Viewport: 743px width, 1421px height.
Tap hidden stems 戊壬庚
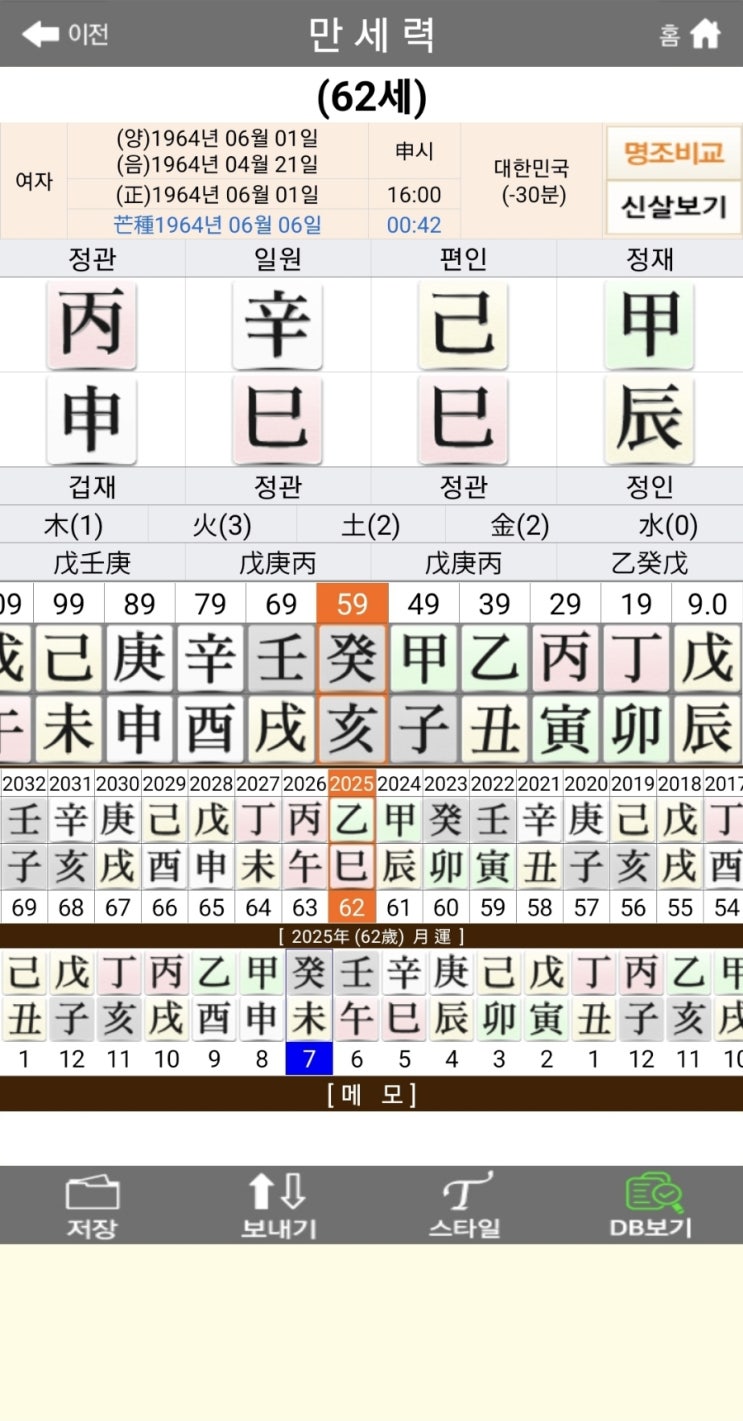(92, 563)
